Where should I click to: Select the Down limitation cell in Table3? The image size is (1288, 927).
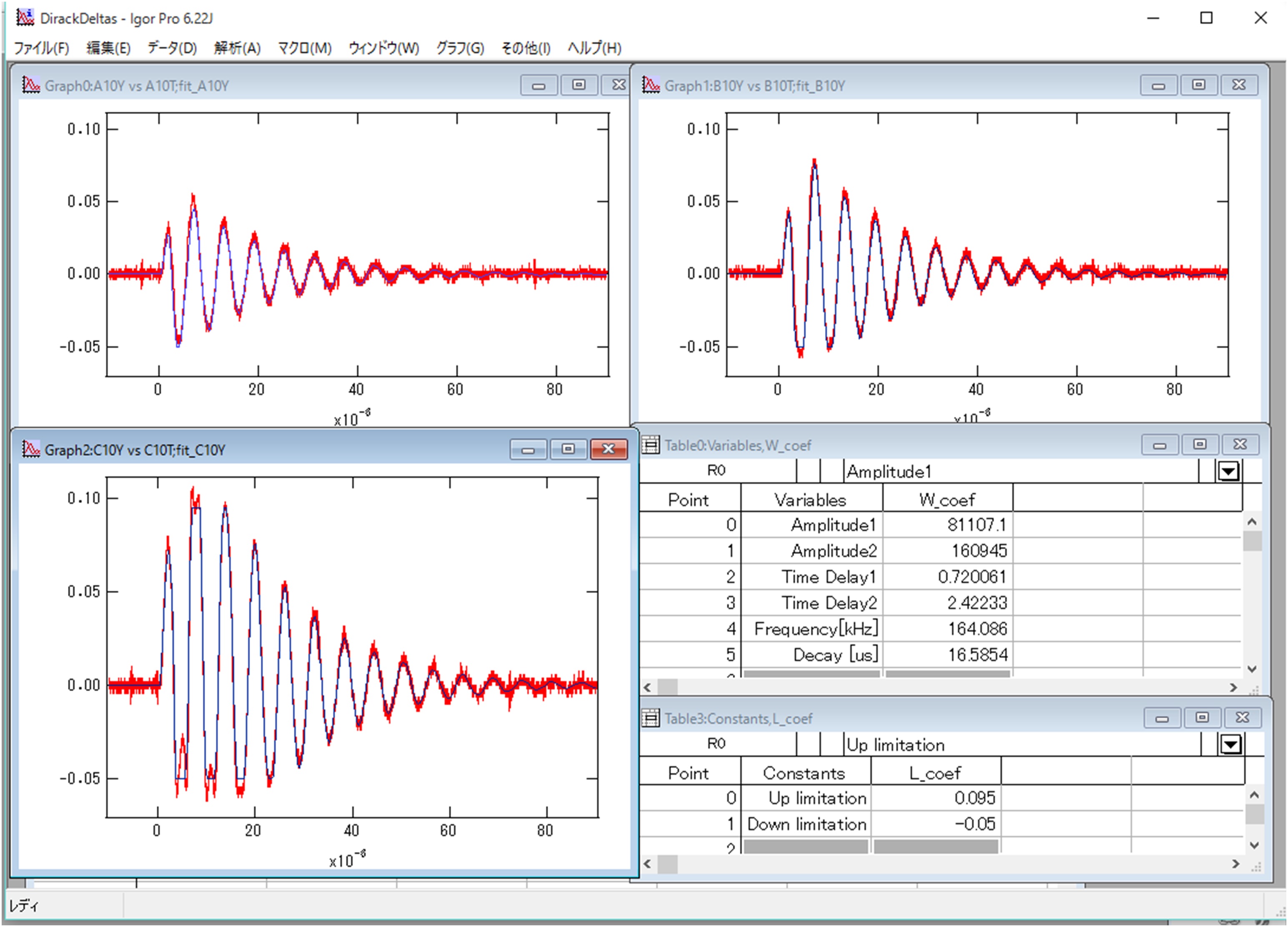click(805, 824)
